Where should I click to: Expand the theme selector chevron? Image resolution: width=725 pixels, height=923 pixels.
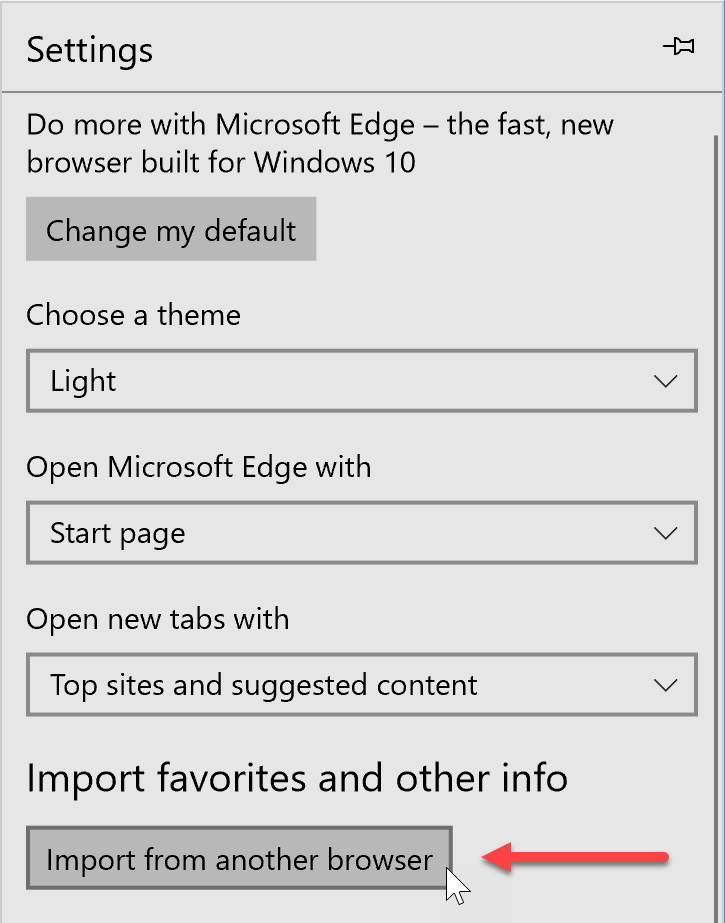666,381
